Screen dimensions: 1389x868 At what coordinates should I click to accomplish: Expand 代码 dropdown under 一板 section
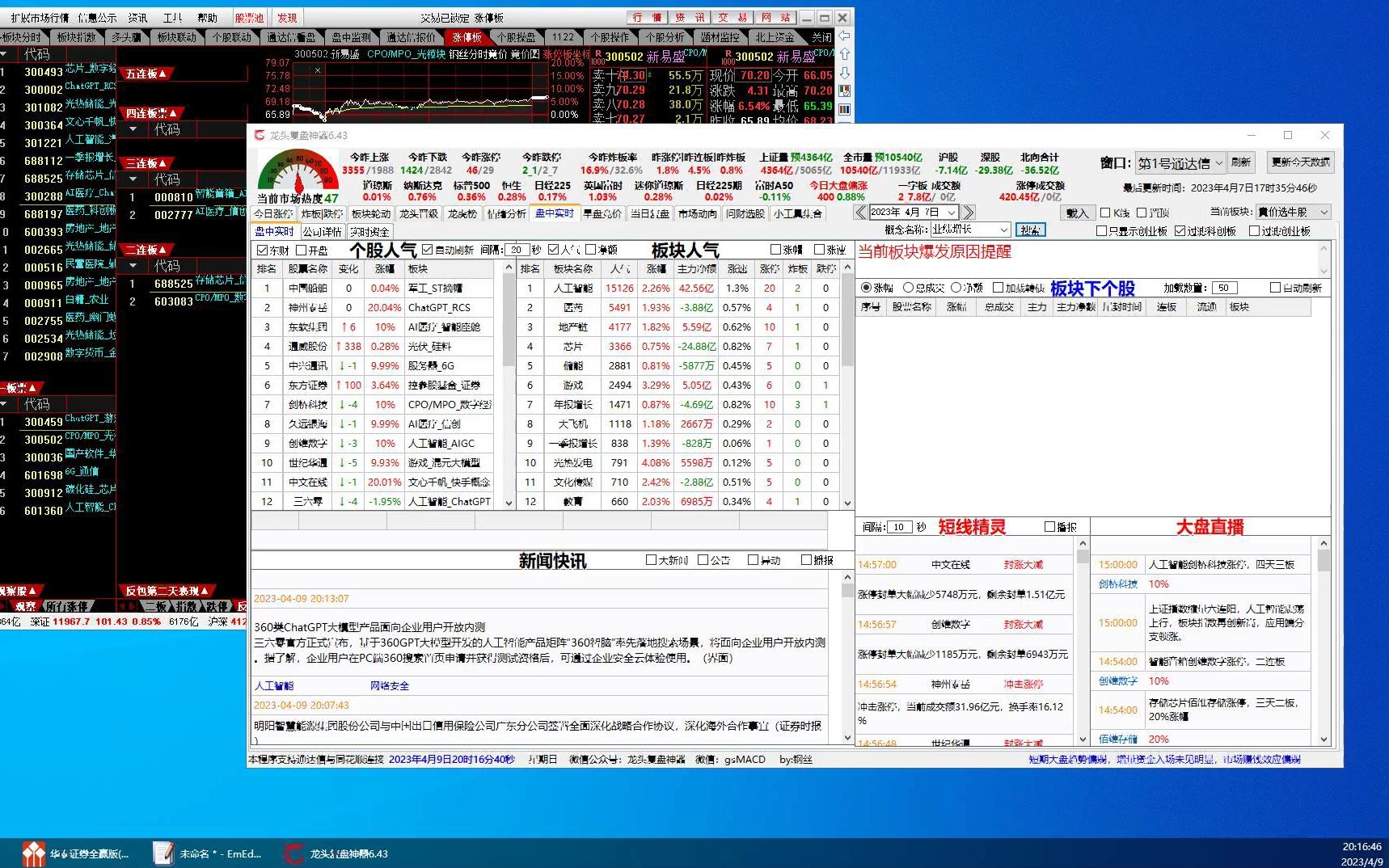click(4, 404)
